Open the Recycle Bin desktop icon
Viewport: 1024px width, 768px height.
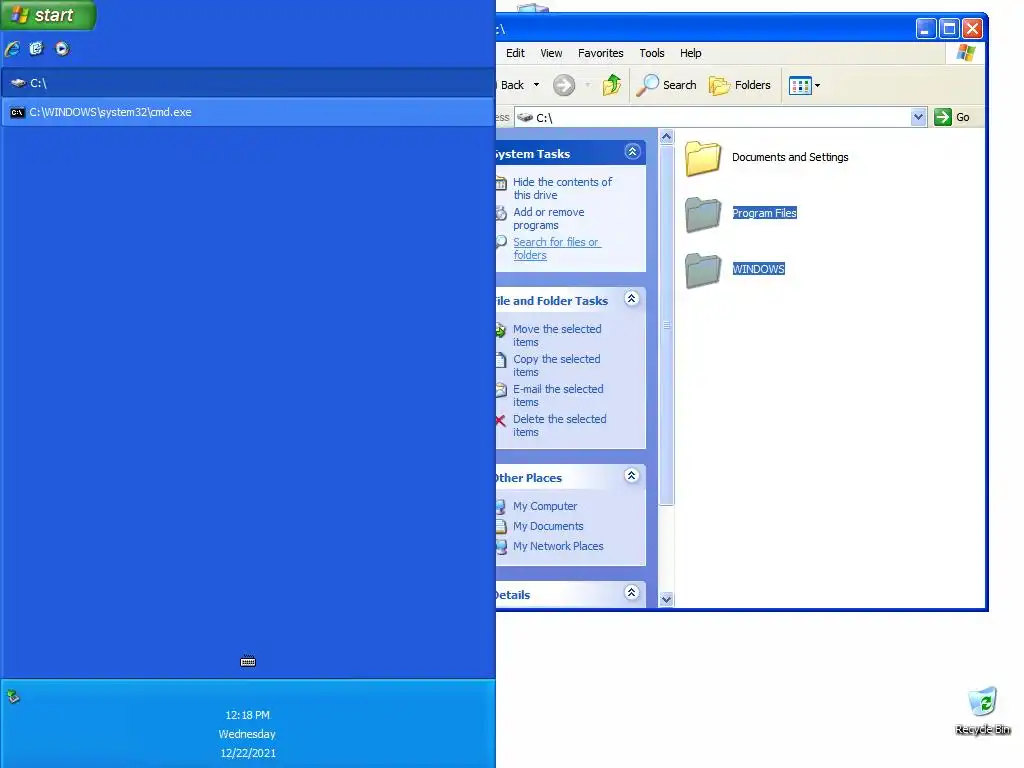point(982,711)
